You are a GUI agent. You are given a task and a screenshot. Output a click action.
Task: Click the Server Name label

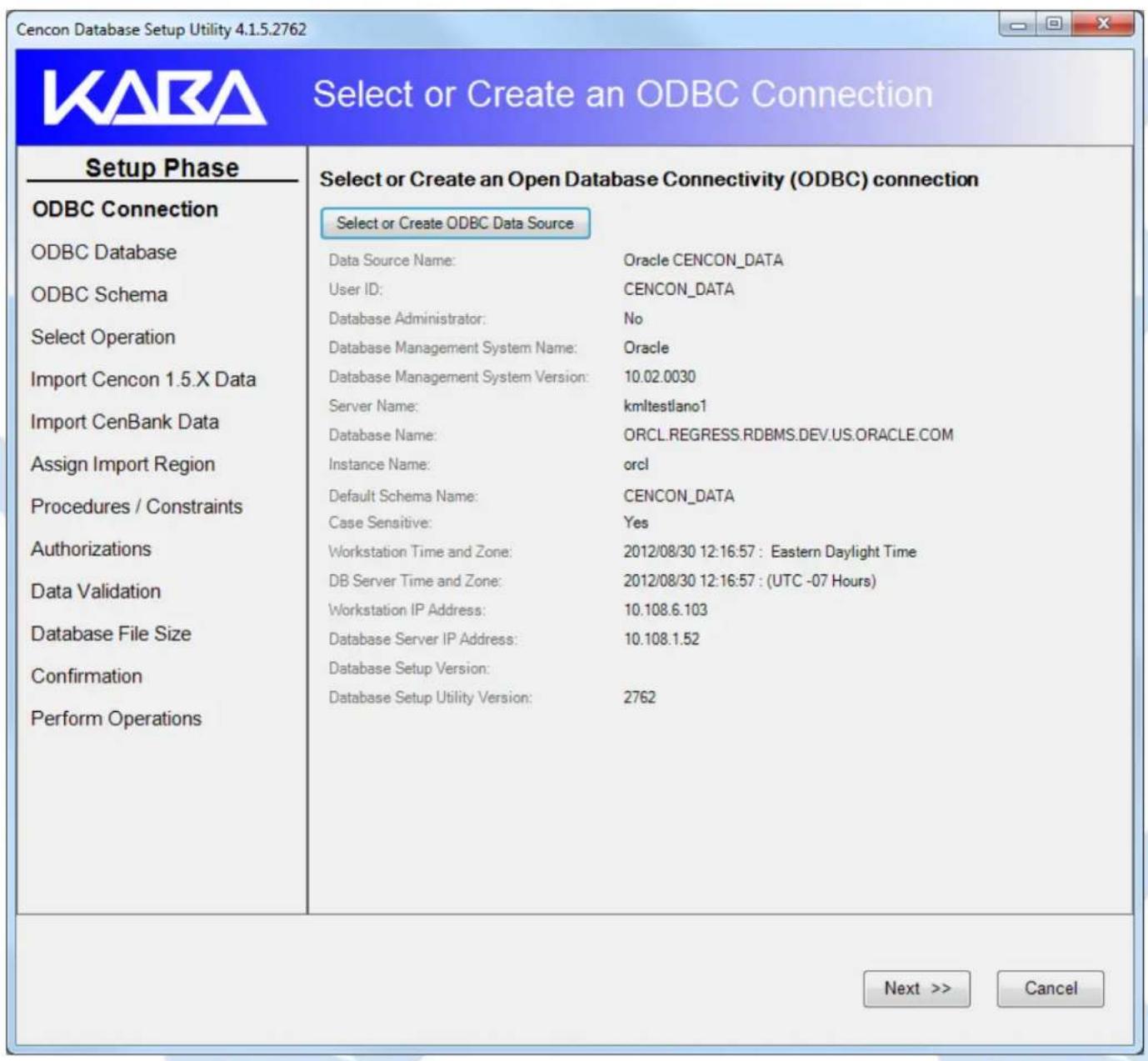click(373, 406)
